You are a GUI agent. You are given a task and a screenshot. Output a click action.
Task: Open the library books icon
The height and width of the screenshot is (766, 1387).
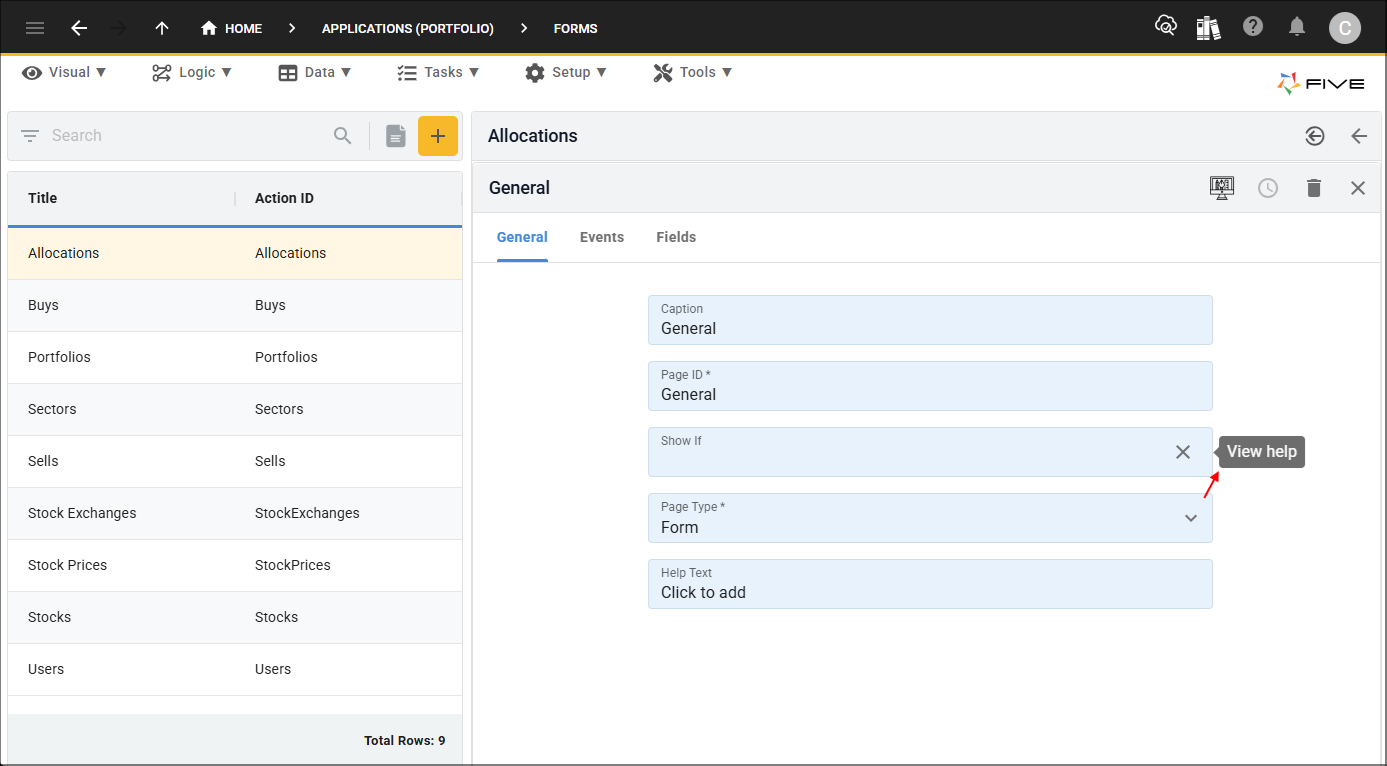tap(1208, 27)
